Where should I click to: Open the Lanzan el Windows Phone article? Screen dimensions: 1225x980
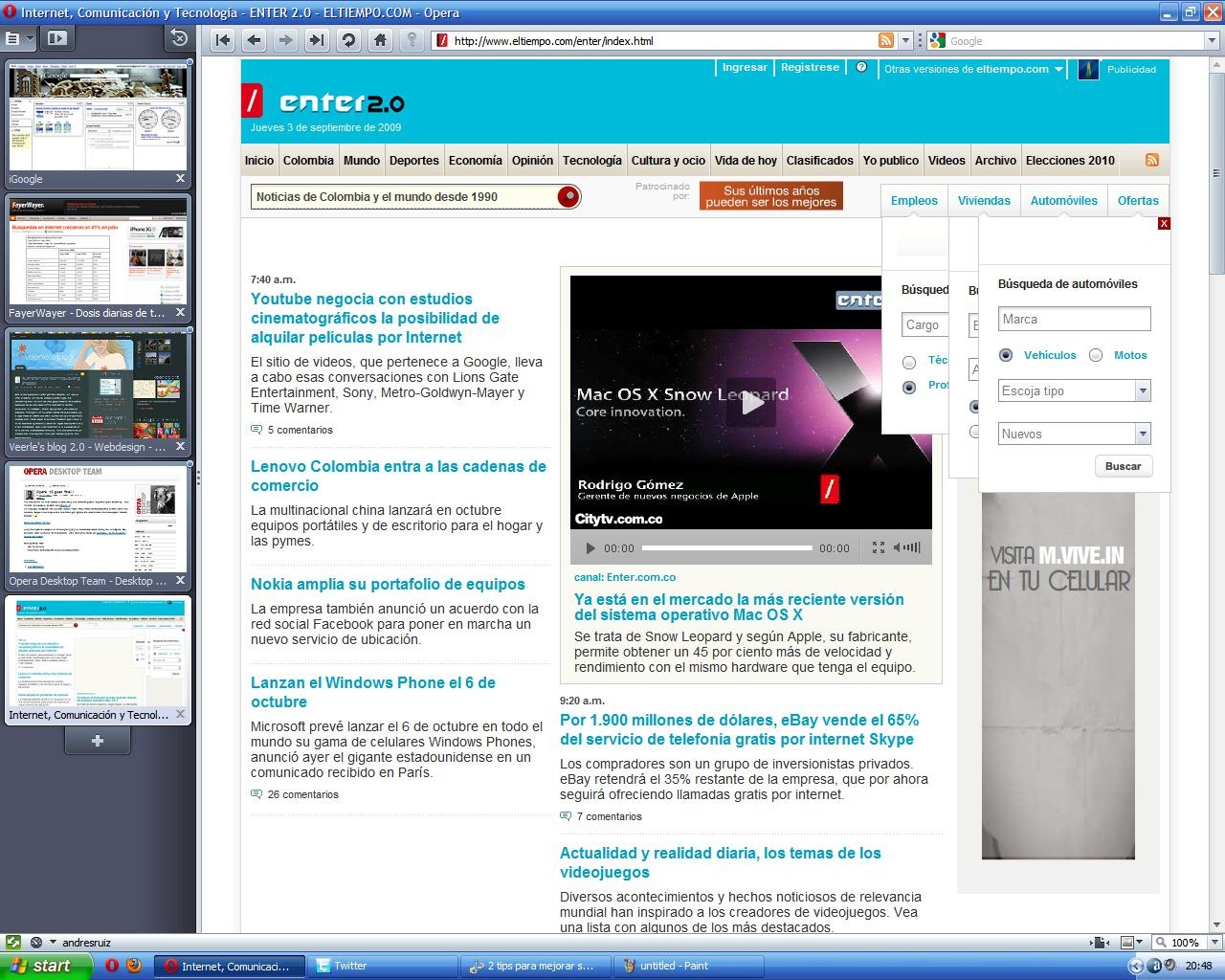373,692
